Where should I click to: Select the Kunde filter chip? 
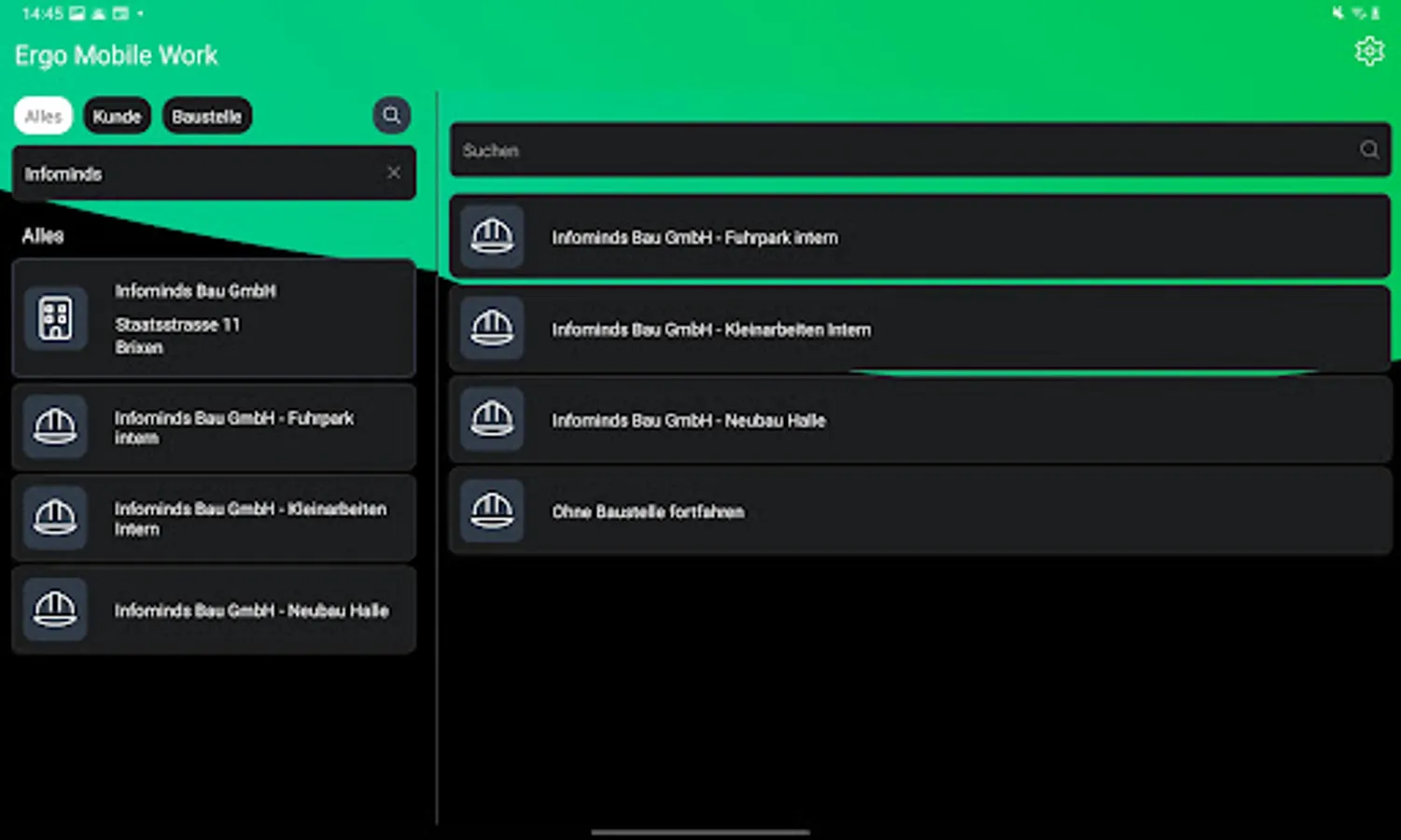(117, 116)
